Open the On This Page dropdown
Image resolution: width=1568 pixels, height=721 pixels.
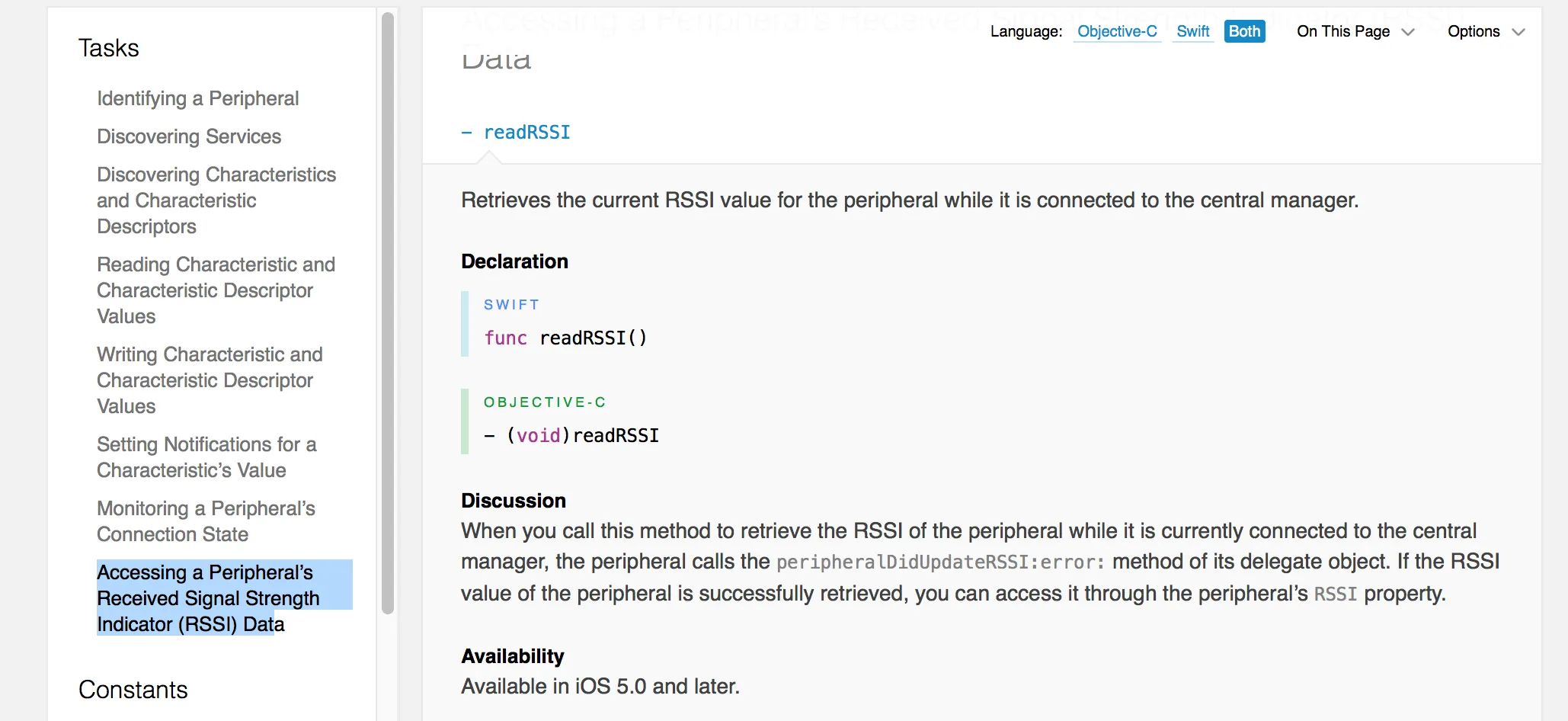[1343, 31]
